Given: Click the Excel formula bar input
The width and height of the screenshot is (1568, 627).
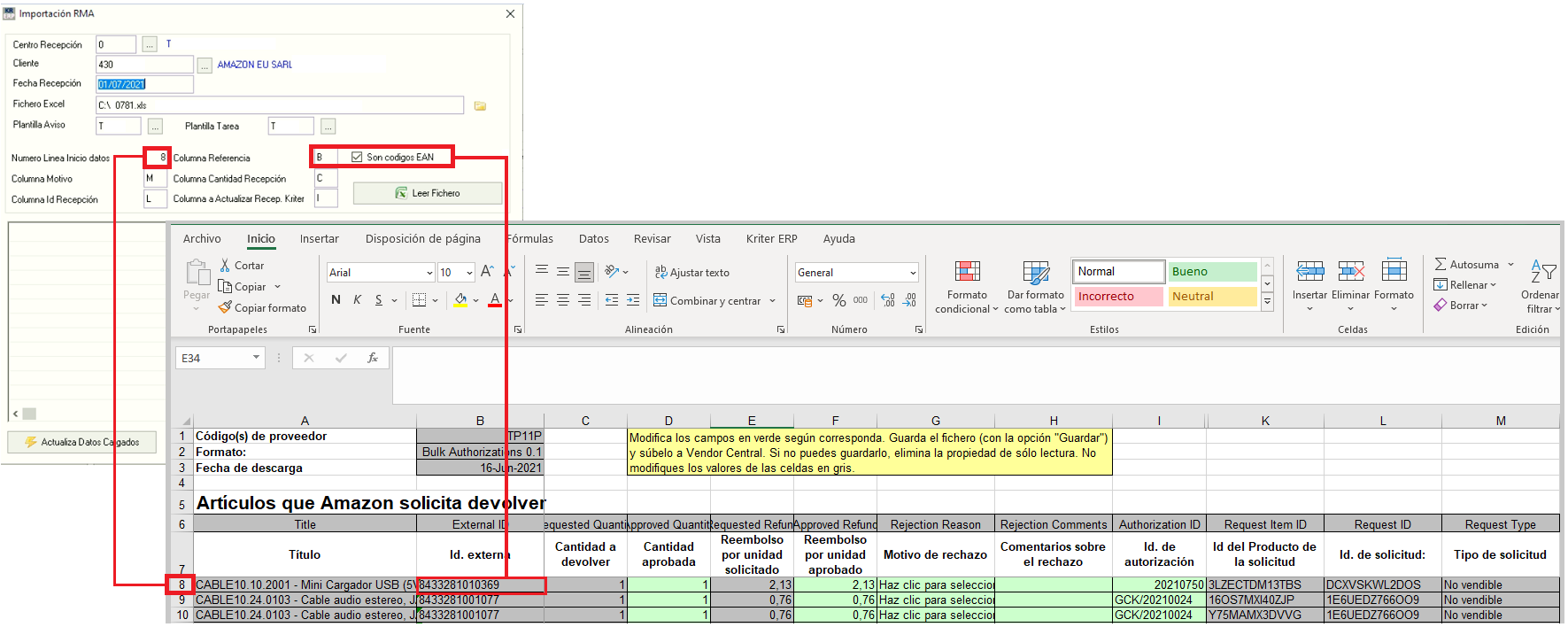Looking at the screenshot, I should (974, 375).
